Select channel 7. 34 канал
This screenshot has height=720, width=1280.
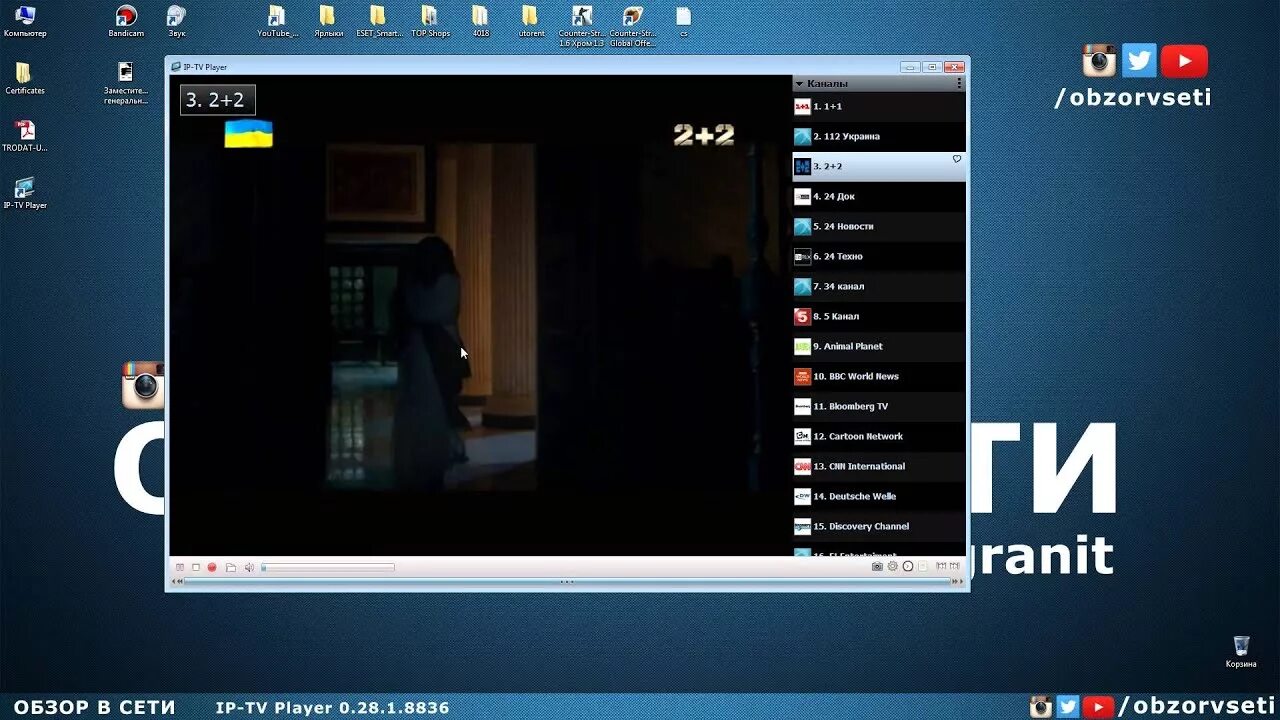[879, 286]
